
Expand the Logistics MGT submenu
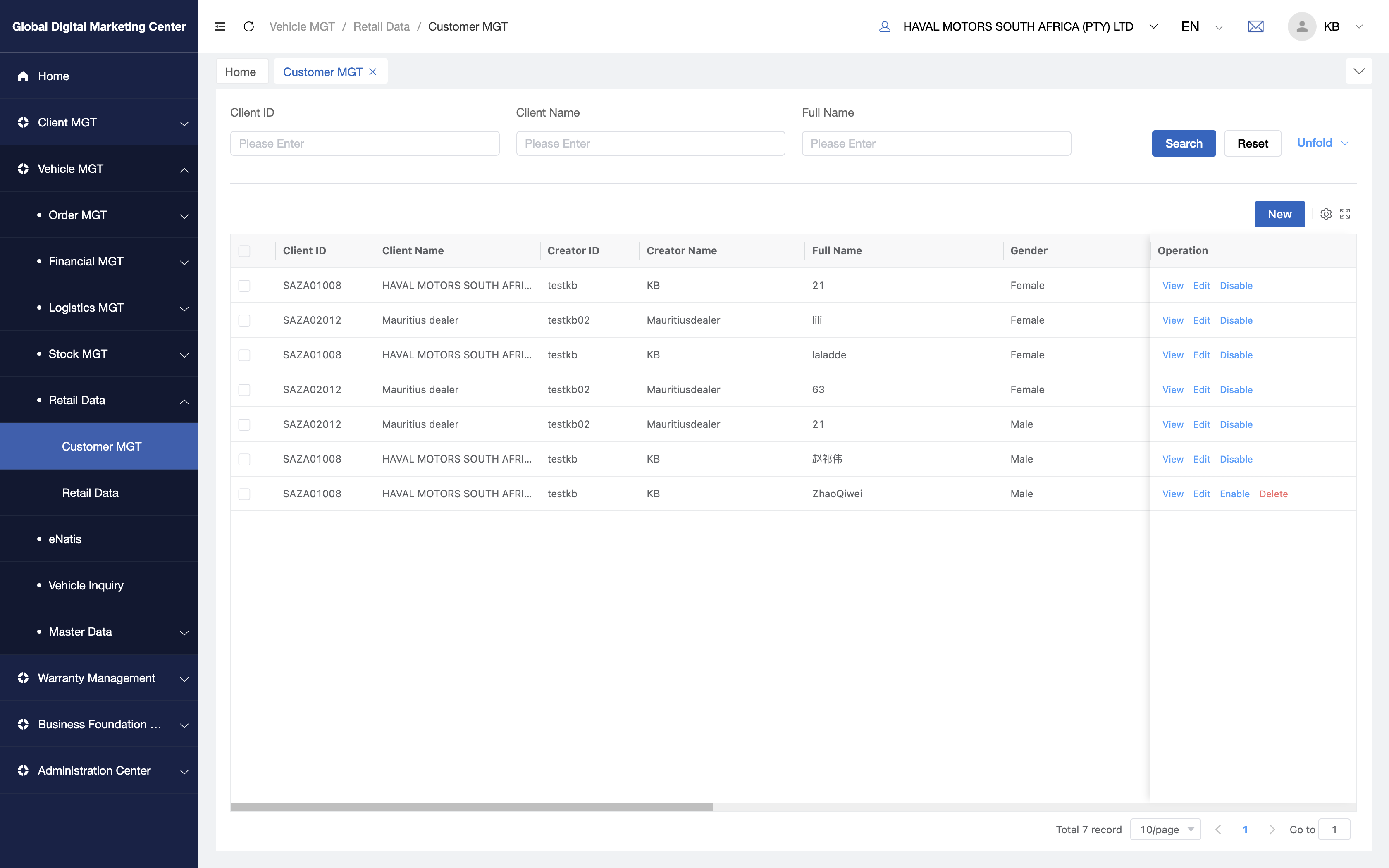[x=184, y=309]
